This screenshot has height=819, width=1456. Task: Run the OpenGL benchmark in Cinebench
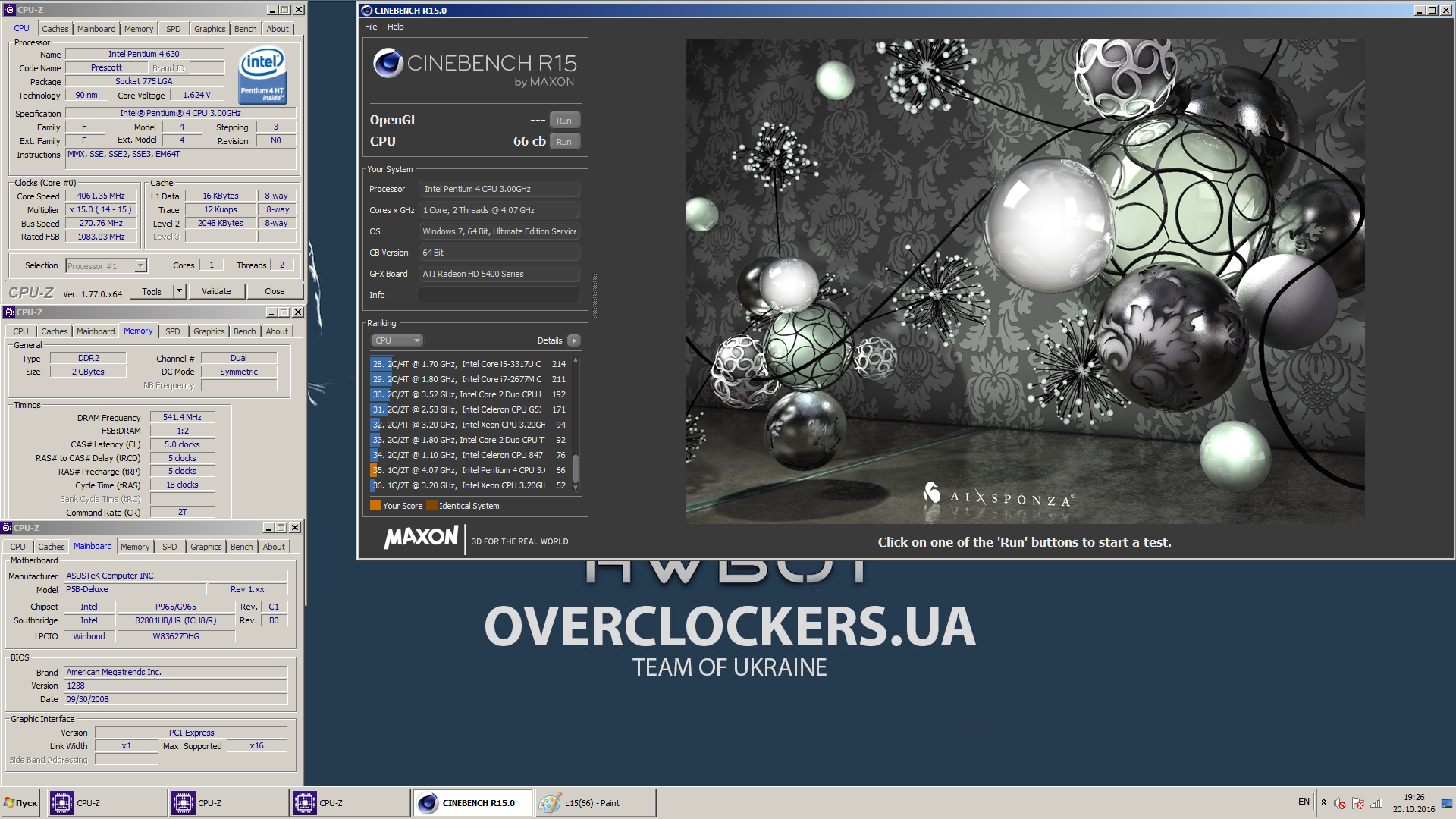pos(564,121)
